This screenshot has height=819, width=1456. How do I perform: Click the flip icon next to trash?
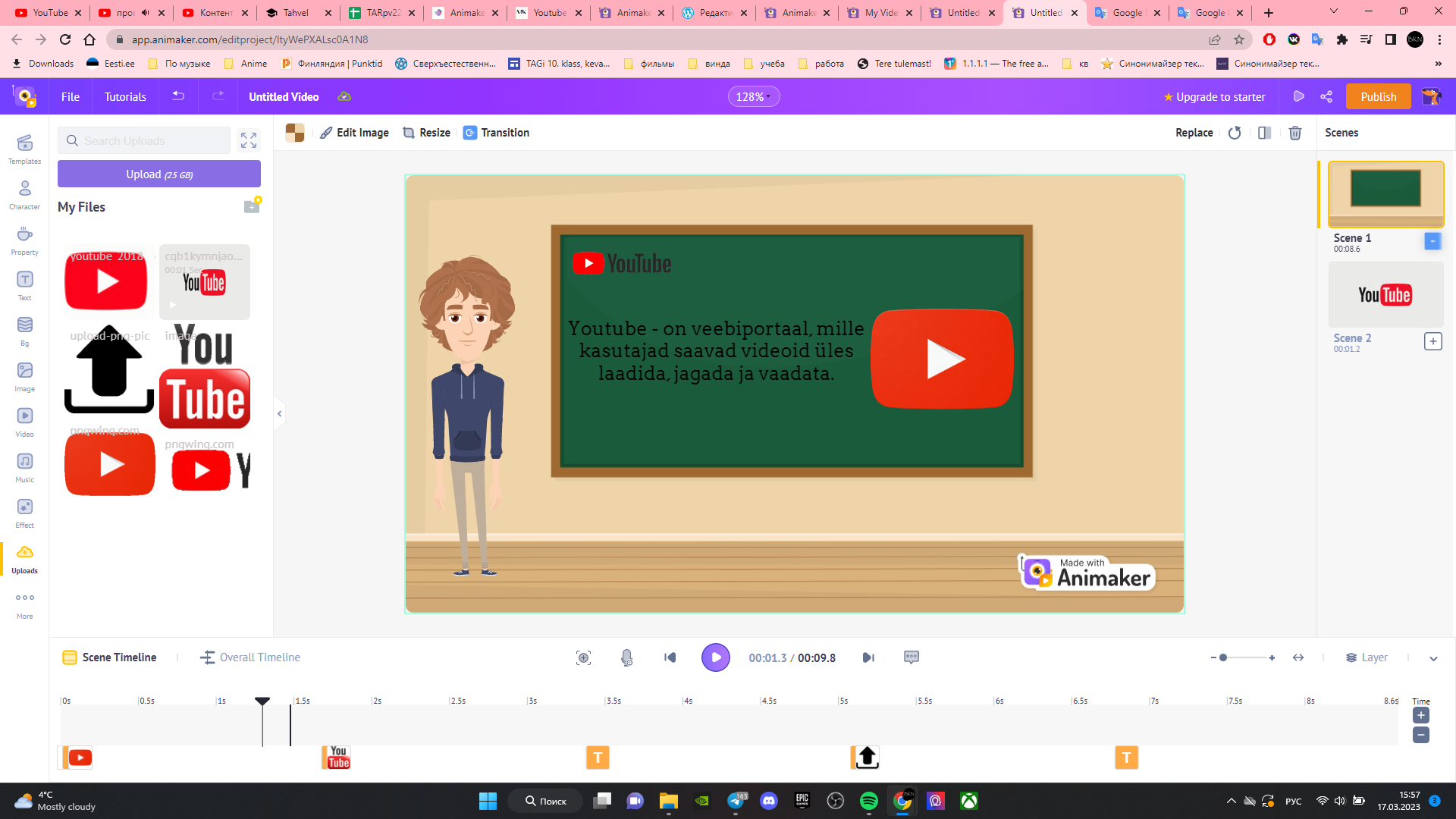1264,133
